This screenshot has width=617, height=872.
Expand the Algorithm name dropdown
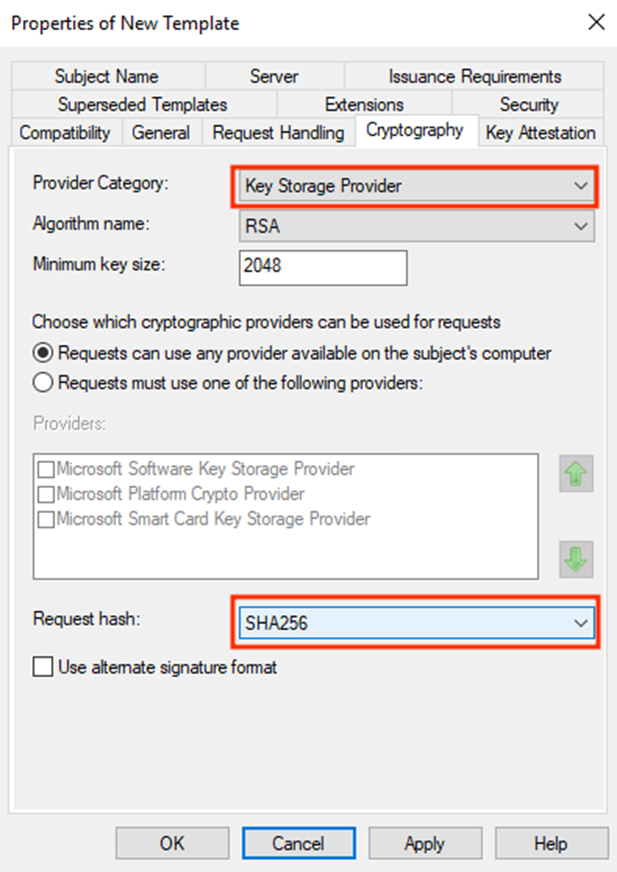(417, 226)
